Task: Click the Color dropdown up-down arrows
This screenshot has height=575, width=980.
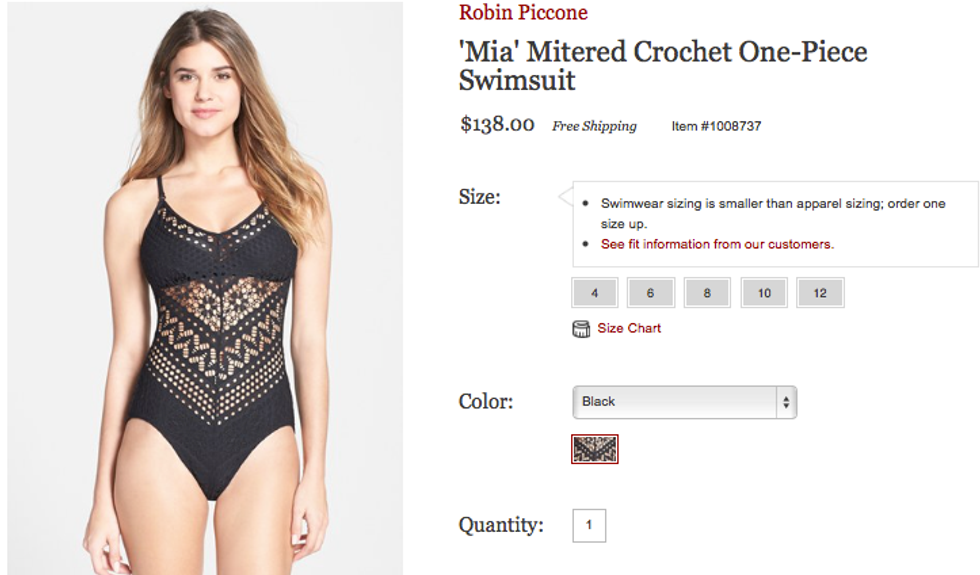Action: [786, 402]
